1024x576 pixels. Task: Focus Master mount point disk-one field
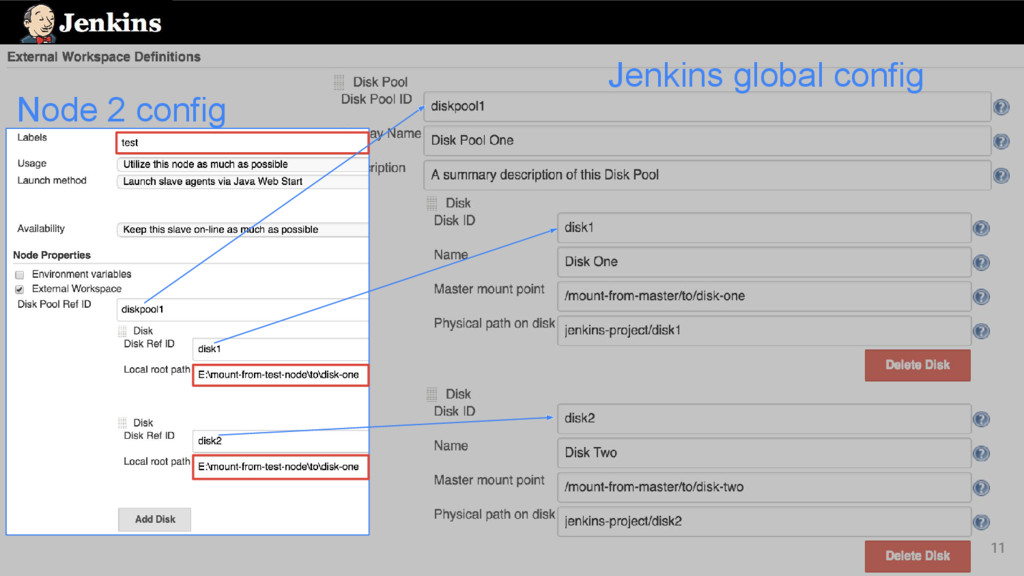click(764, 296)
